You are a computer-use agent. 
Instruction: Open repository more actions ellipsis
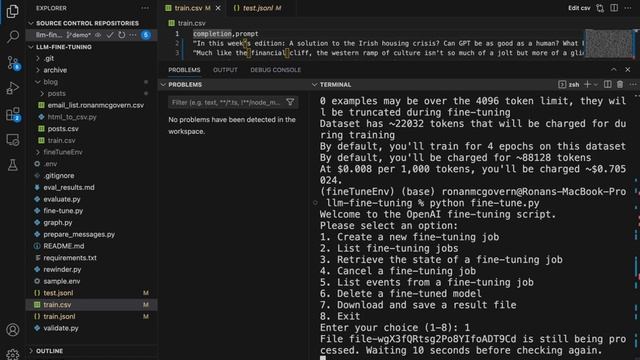pyautogui.click(x=133, y=35)
